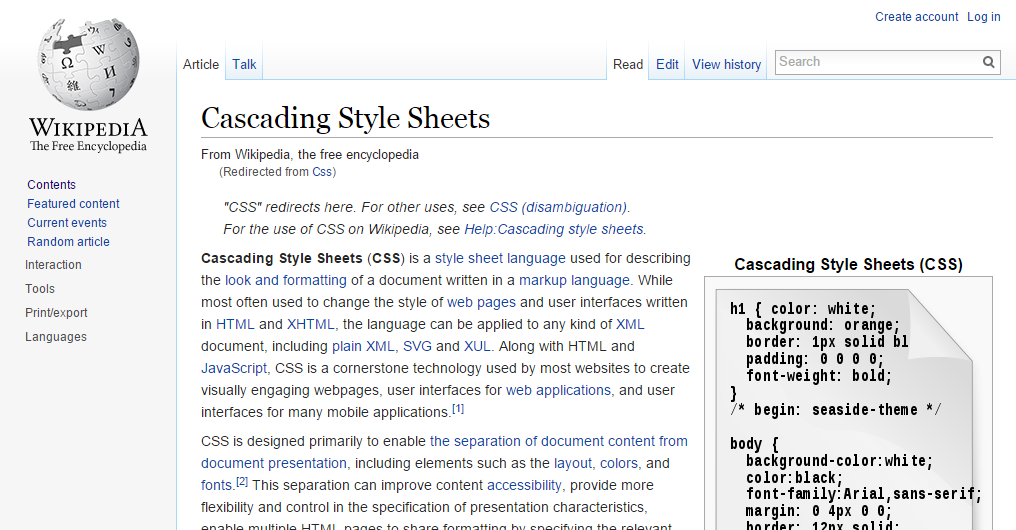Jump to footnote reference [2]
The image size is (1016, 530).
[242, 481]
